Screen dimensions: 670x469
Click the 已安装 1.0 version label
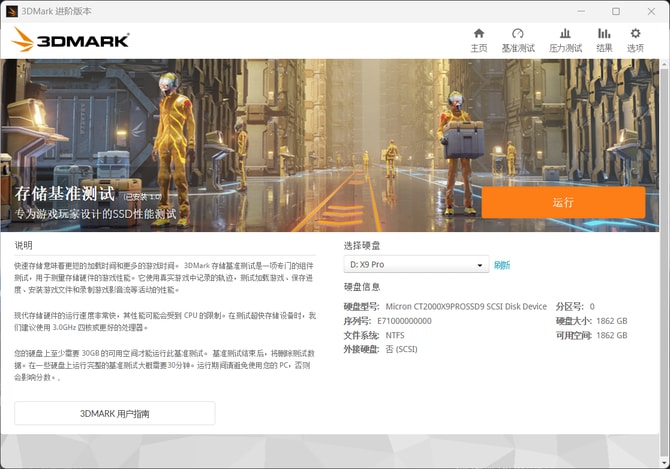click(x=141, y=196)
